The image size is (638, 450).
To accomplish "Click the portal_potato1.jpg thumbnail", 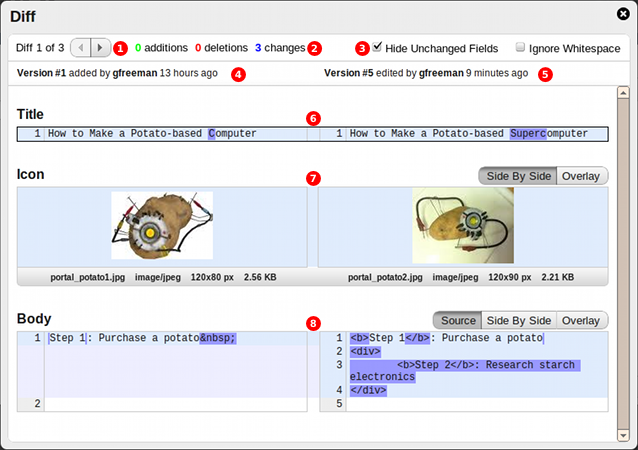I will click(162, 226).
